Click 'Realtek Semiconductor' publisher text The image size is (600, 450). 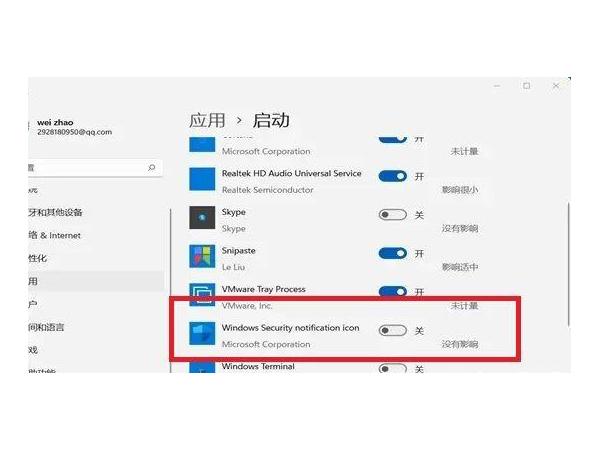267,190
